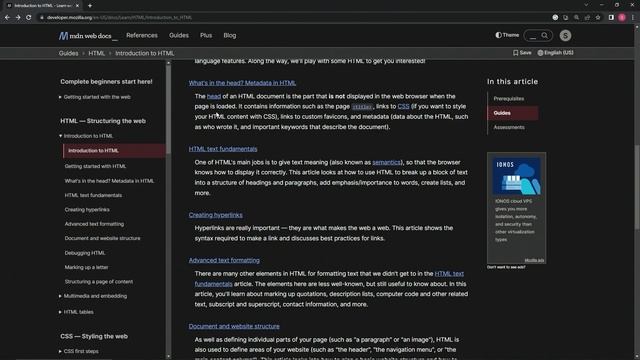Open Creating hyperlinks heading link
Screen dimensions: 640x360
coord(216,215)
